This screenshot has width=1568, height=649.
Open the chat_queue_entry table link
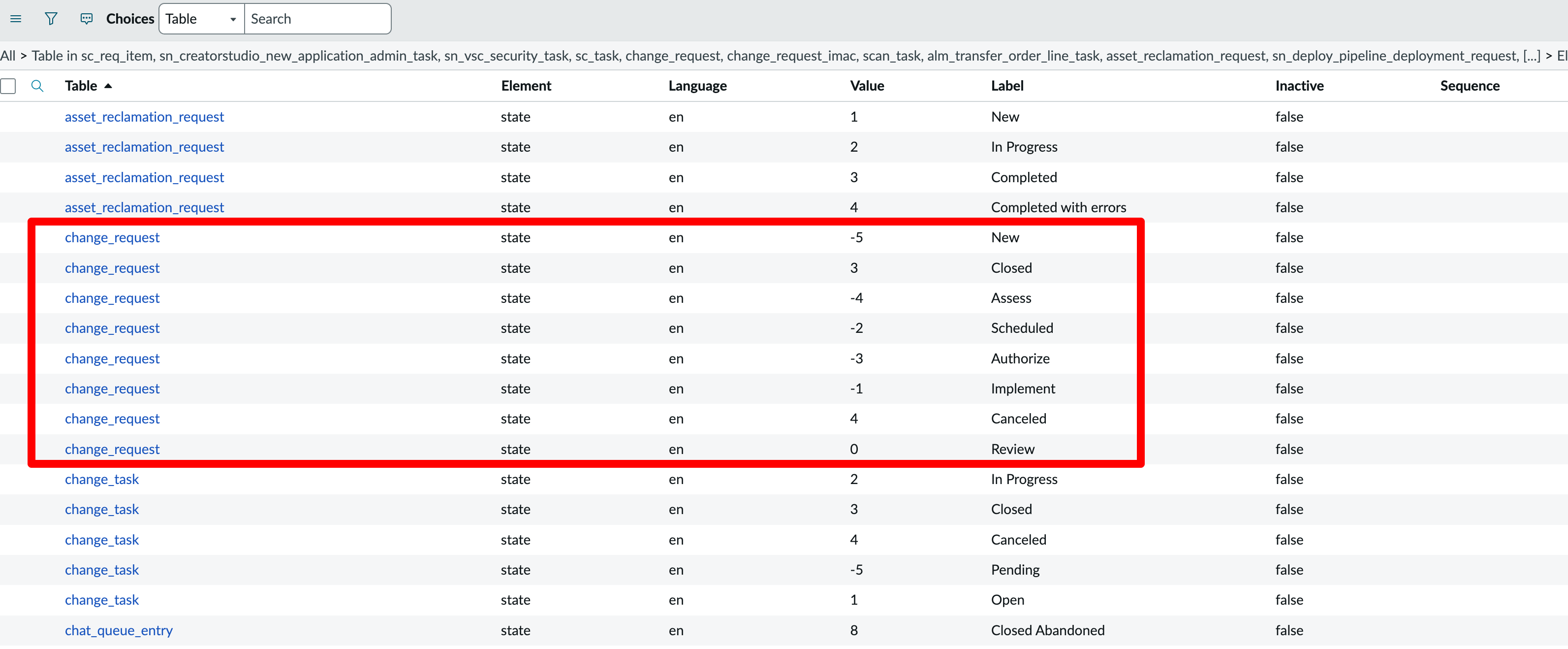click(119, 630)
